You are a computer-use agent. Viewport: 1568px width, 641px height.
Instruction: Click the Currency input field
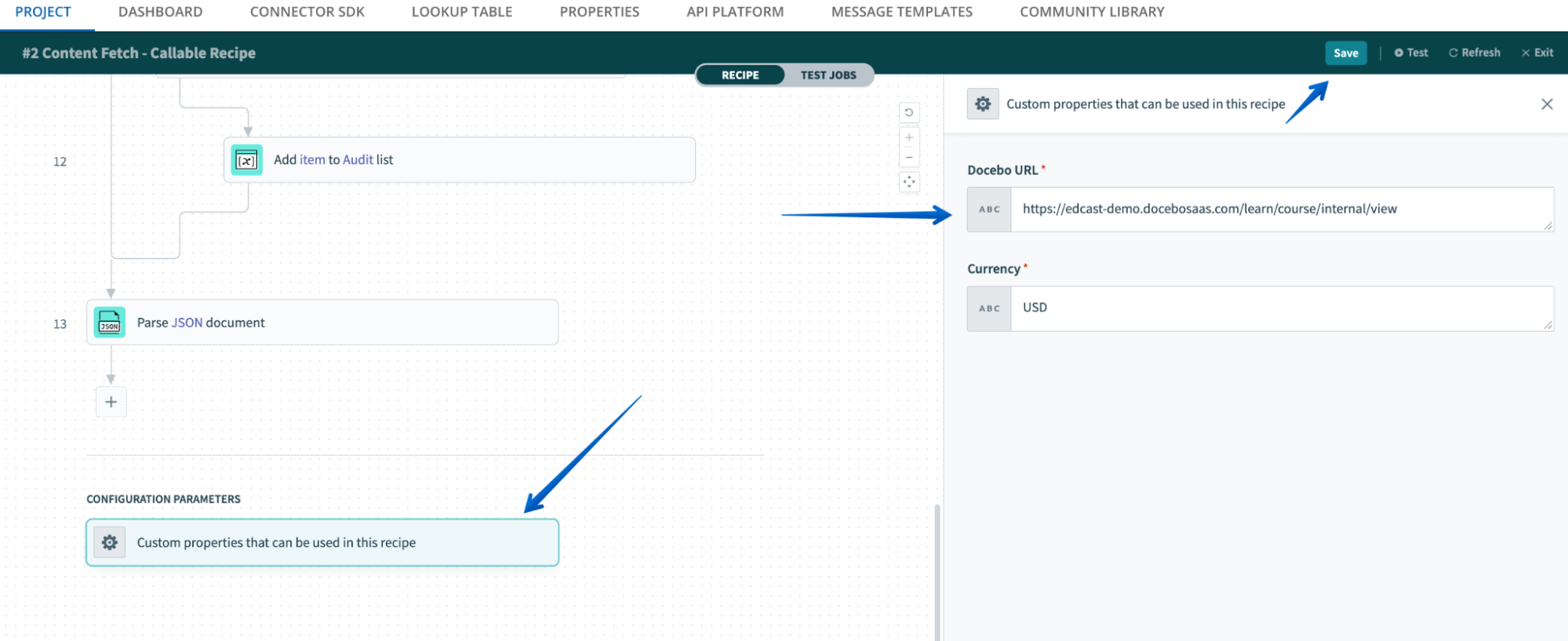coord(1282,308)
